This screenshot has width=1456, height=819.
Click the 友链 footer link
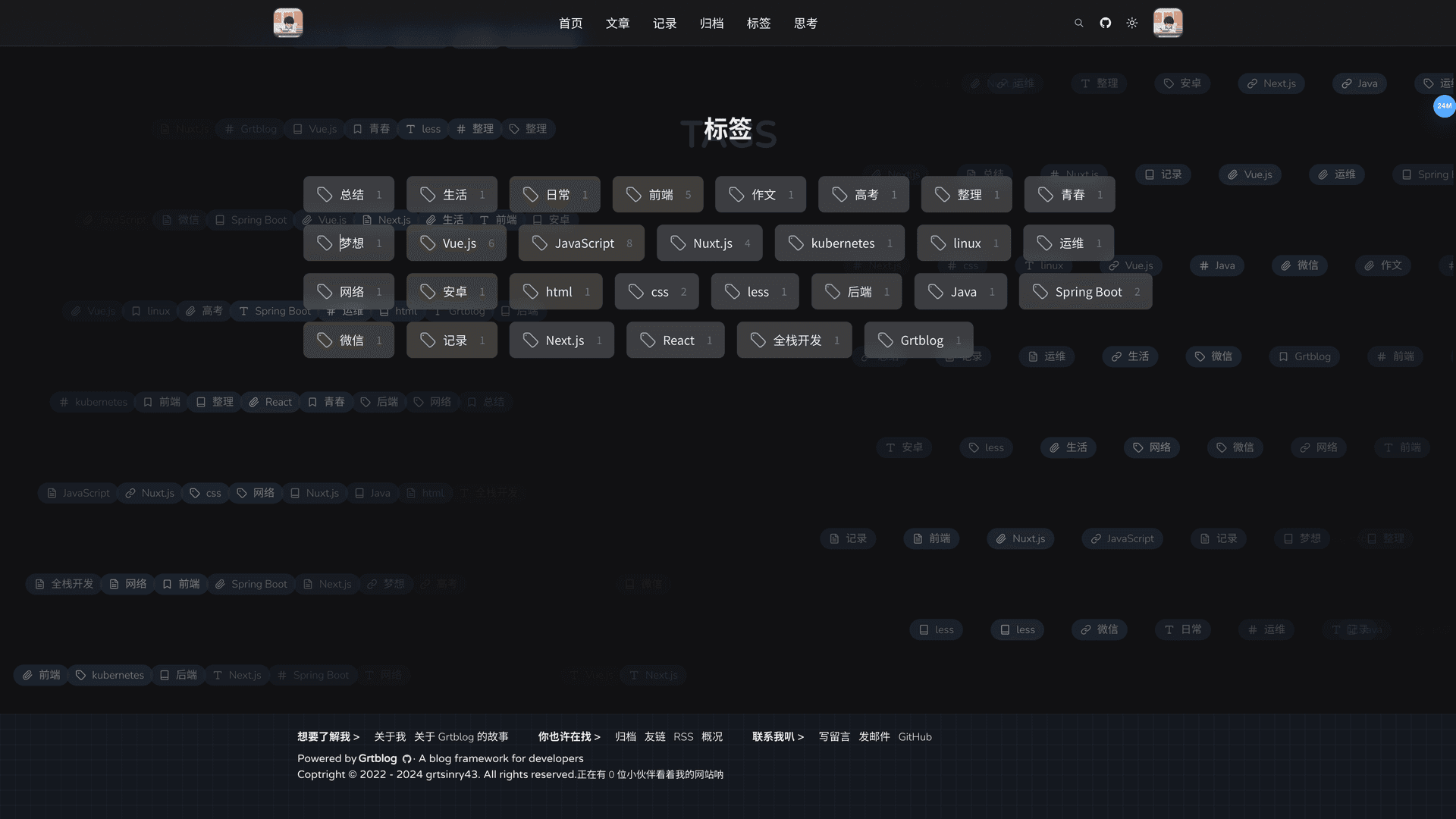point(655,736)
